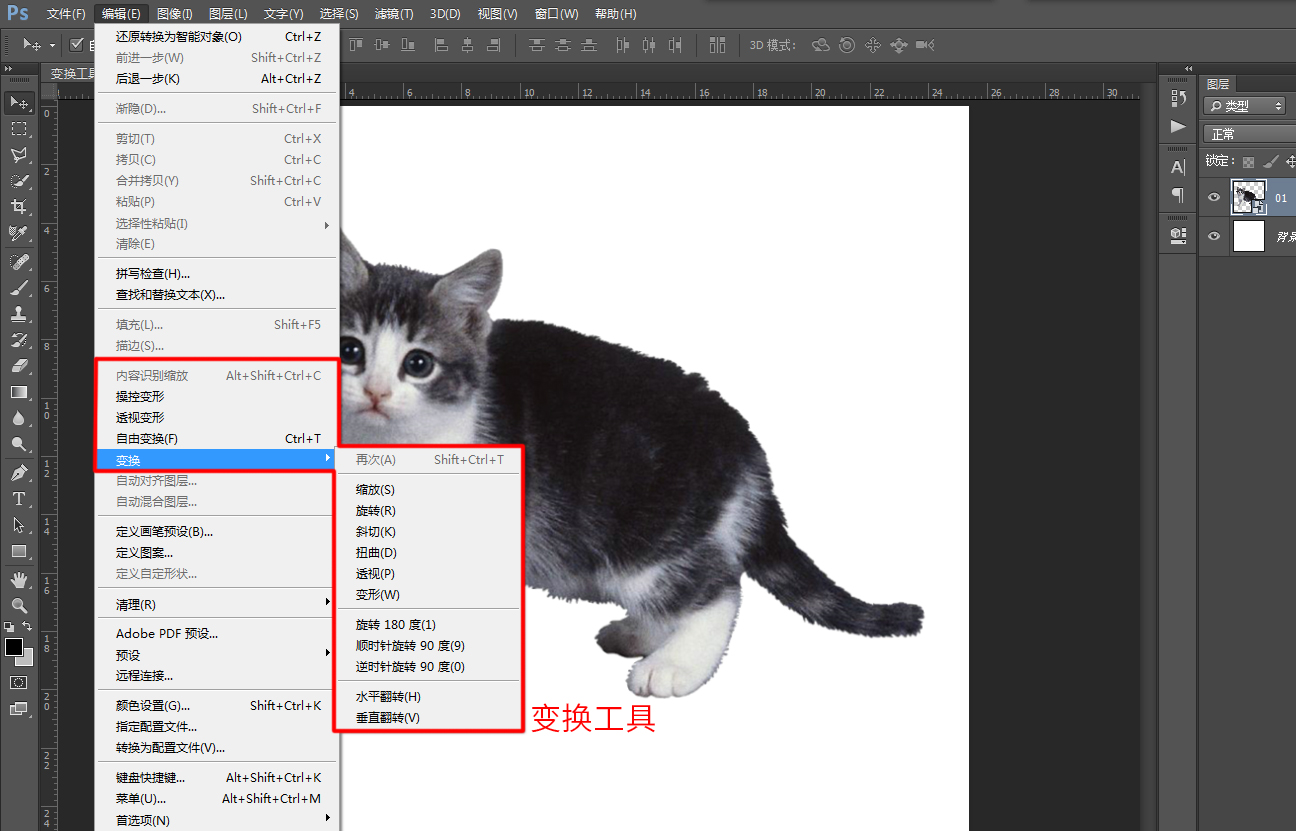Toggle the auto-select checkbox in options bar
Image resolution: width=1296 pixels, height=831 pixels.
(x=76, y=44)
